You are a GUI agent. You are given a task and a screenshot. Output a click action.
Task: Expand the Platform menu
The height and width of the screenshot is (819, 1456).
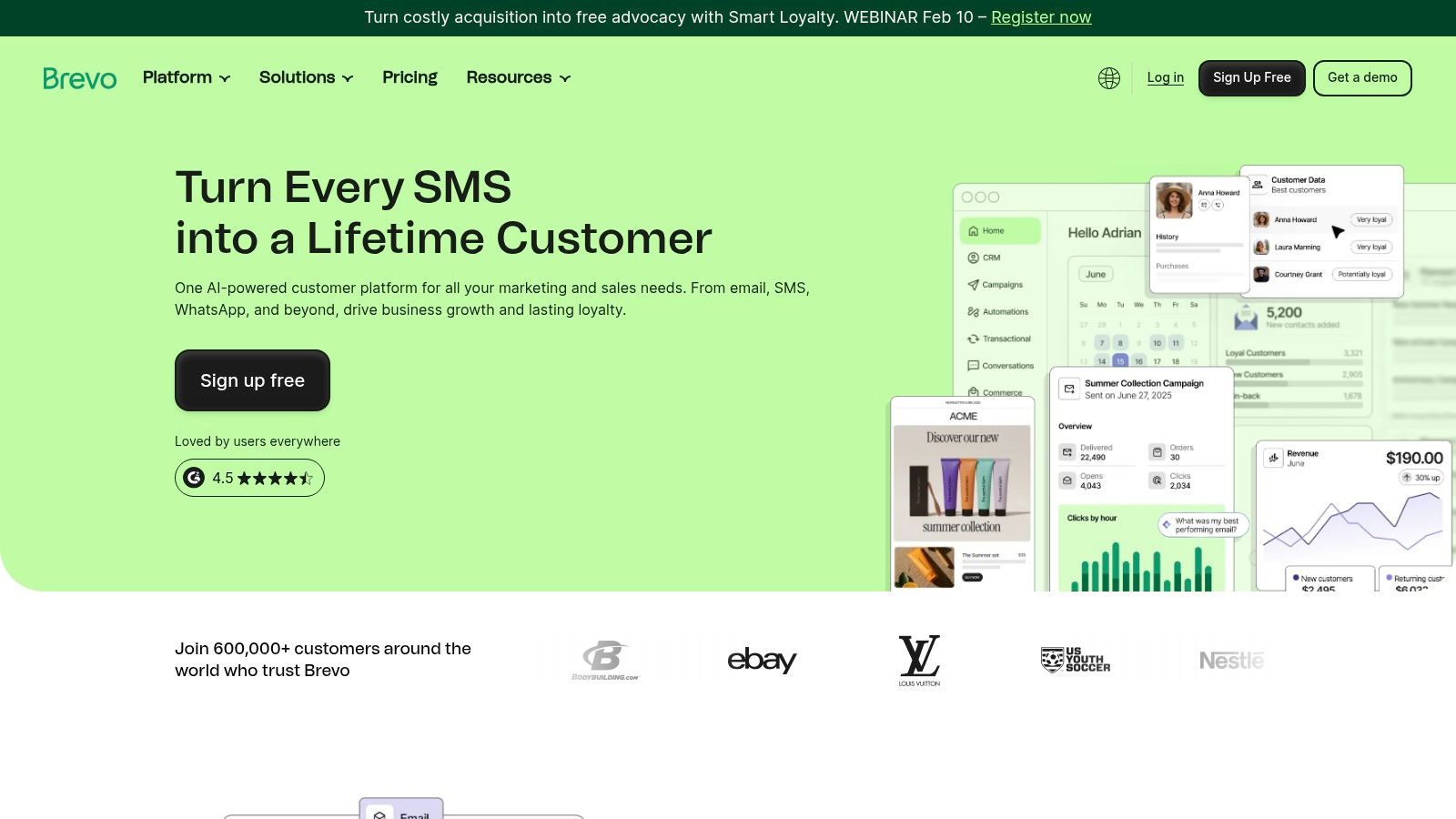click(187, 77)
